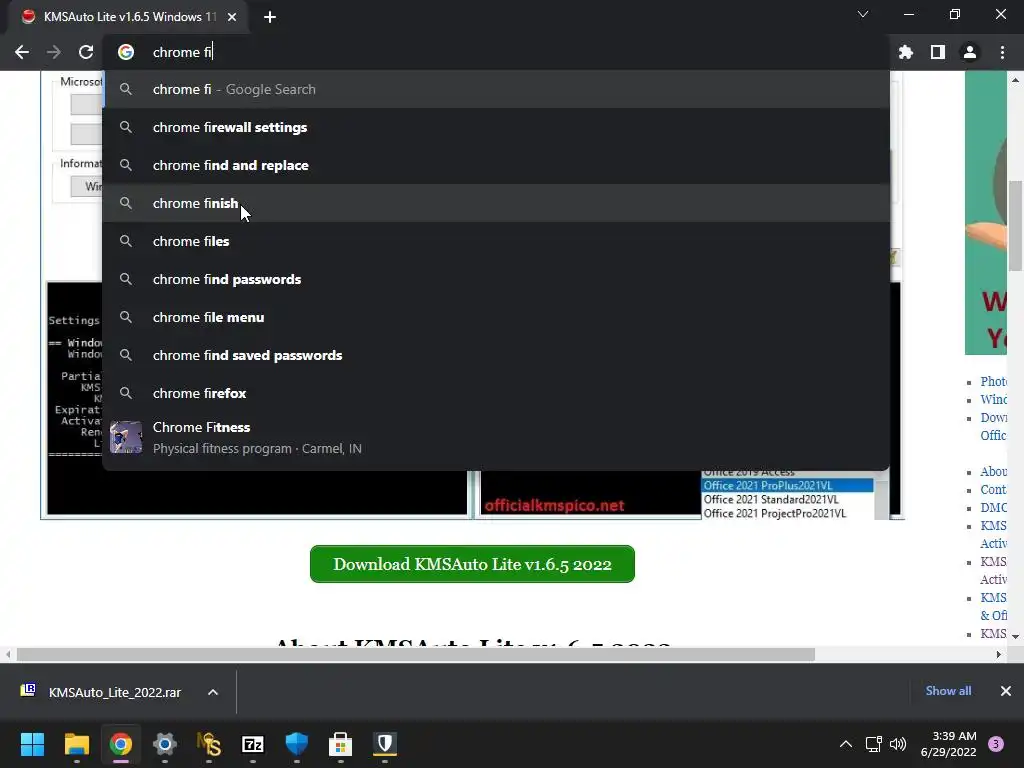Select Office 2021 Standard2021VL list entry
Viewport: 1024px width, 768px height.
click(x=771, y=500)
